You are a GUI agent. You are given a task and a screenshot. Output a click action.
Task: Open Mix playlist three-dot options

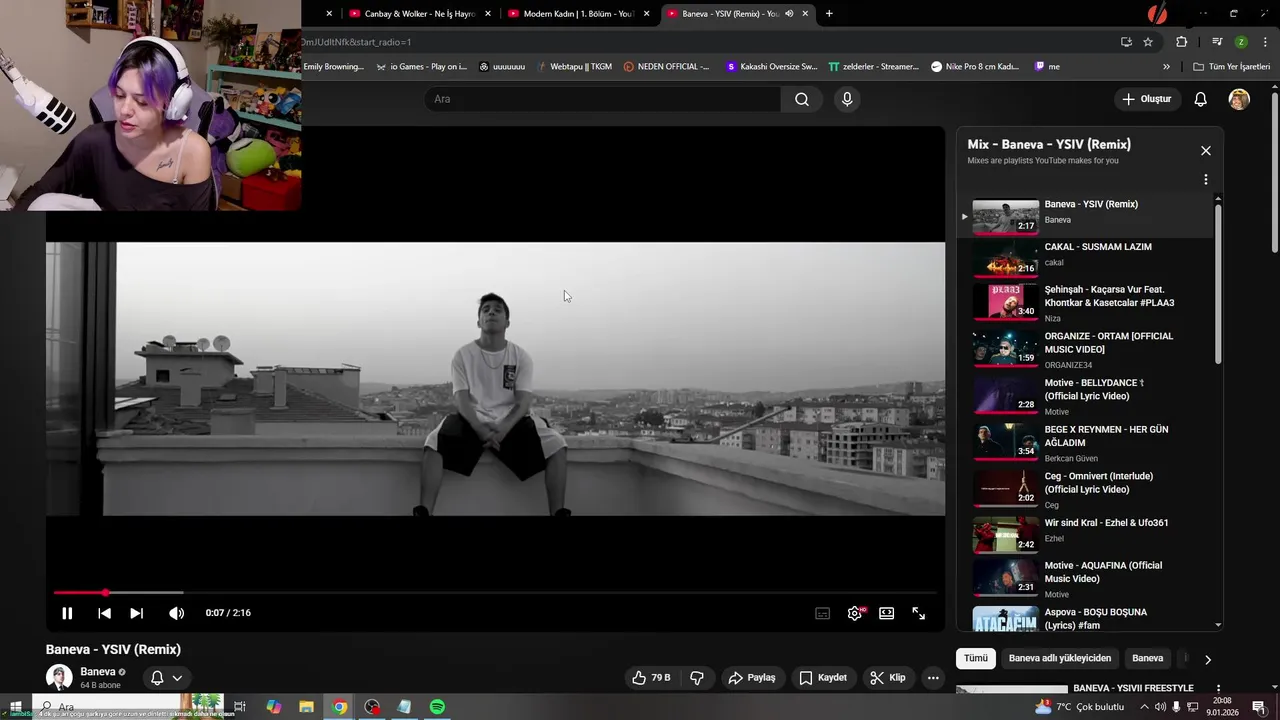point(1206,180)
